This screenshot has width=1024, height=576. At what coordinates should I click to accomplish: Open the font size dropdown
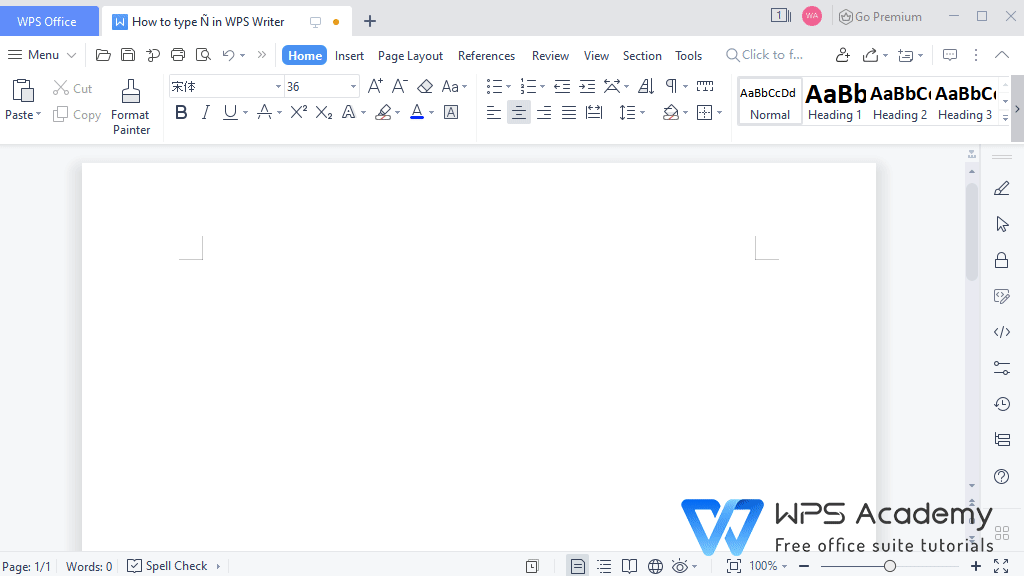coord(353,86)
